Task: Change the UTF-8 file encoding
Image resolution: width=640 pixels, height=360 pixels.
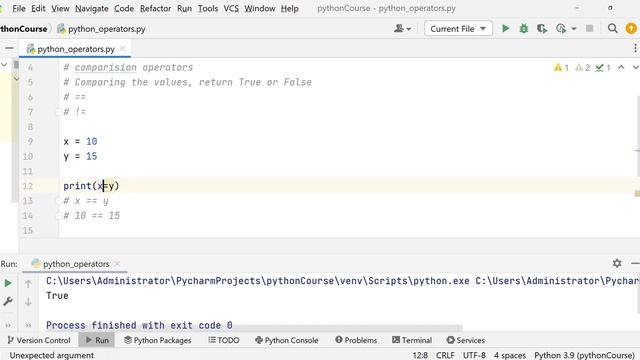Action: (474, 355)
